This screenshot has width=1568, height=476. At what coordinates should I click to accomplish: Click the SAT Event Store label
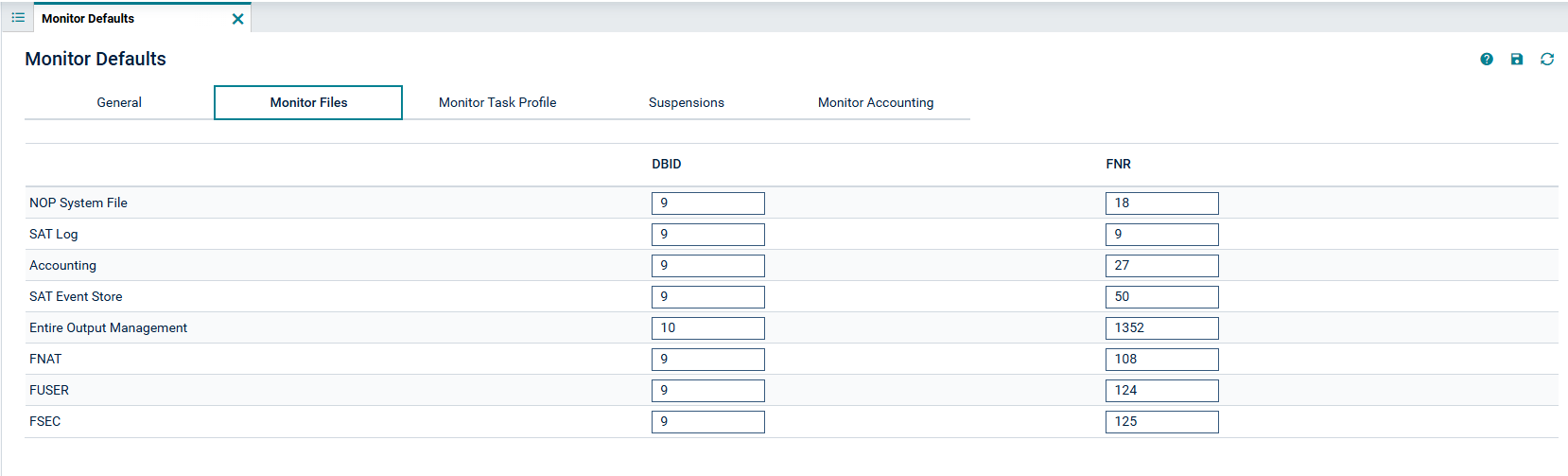click(76, 296)
